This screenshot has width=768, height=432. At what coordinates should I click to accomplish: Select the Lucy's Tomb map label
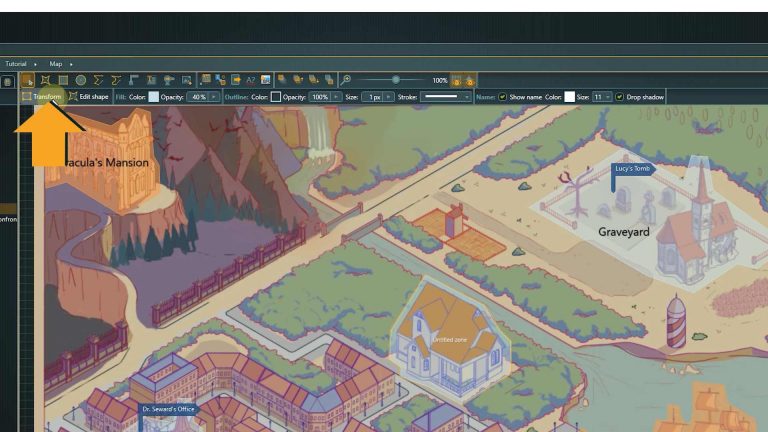tap(633, 168)
